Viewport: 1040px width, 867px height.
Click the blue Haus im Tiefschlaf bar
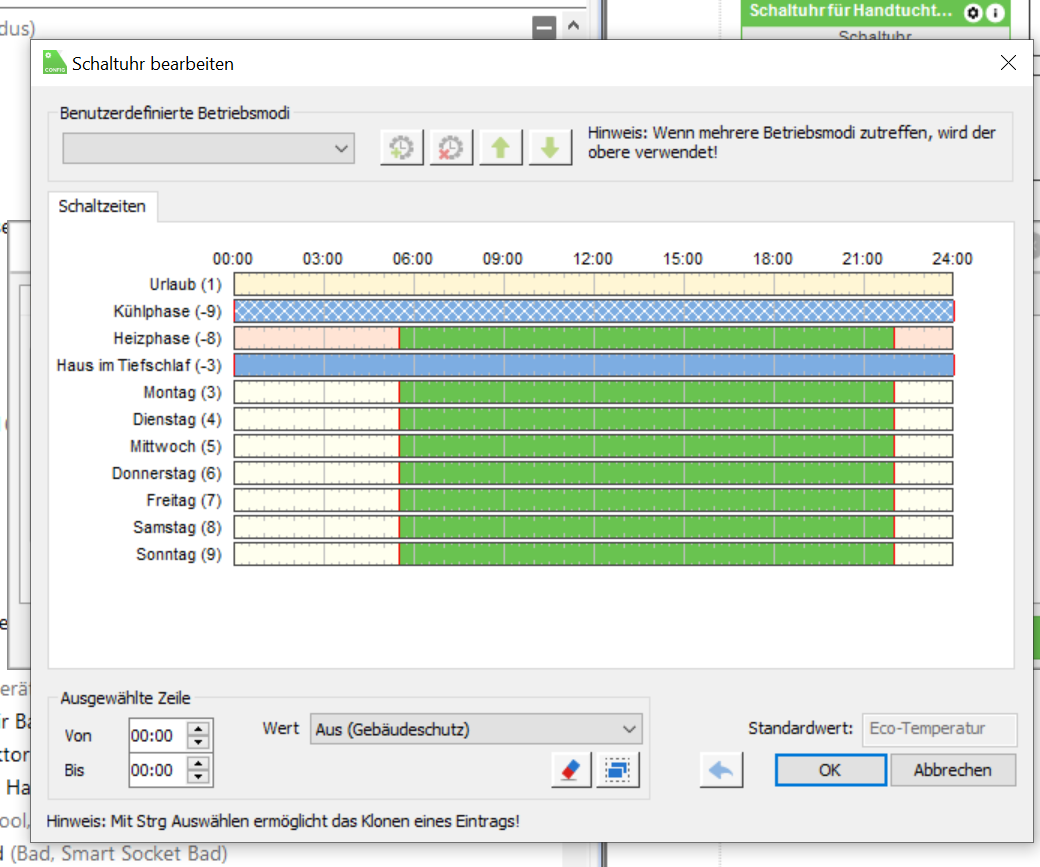[593, 365]
